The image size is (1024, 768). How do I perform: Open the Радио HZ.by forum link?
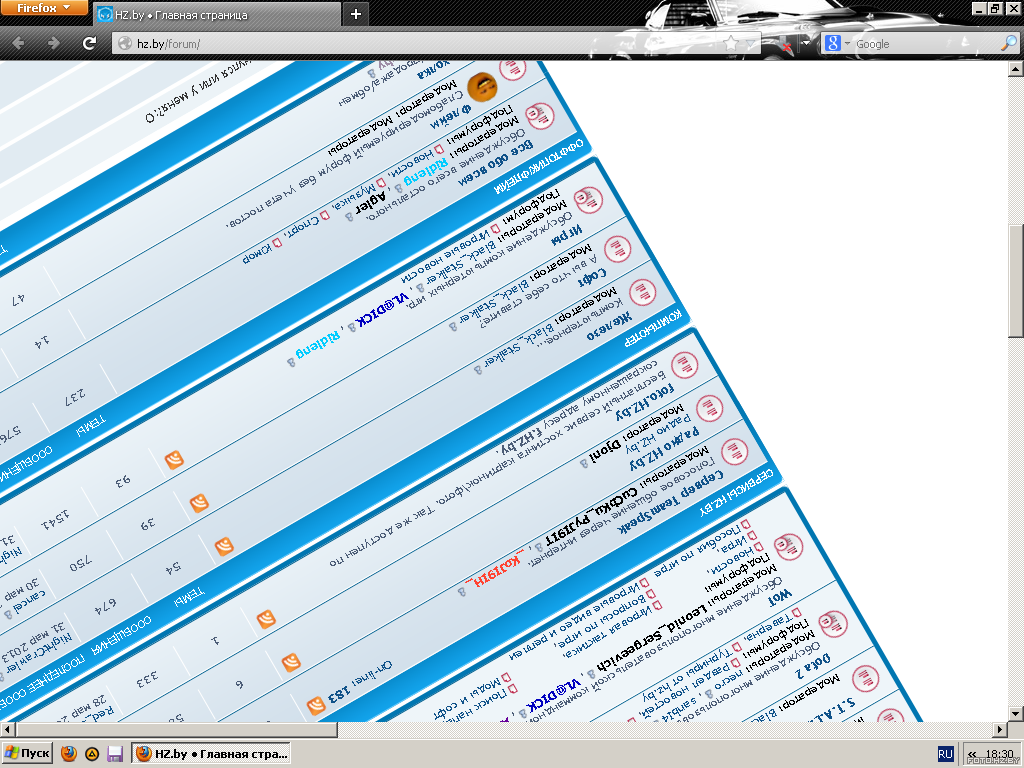click(664, 449)
